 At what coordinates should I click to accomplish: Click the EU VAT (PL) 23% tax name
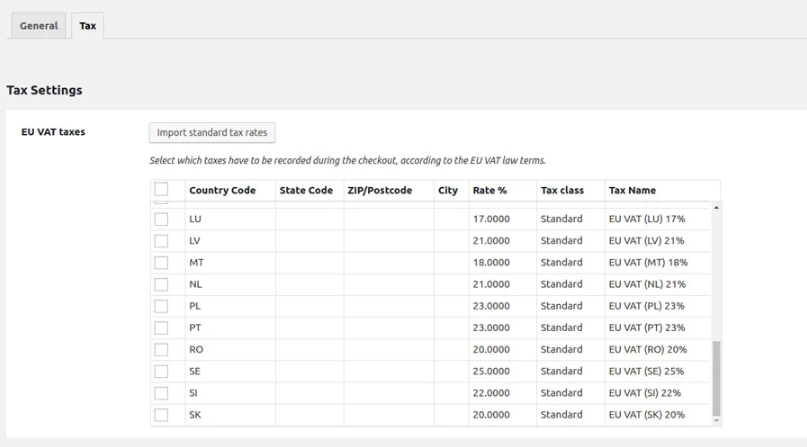pyautogui.click(x=646, y=306)
